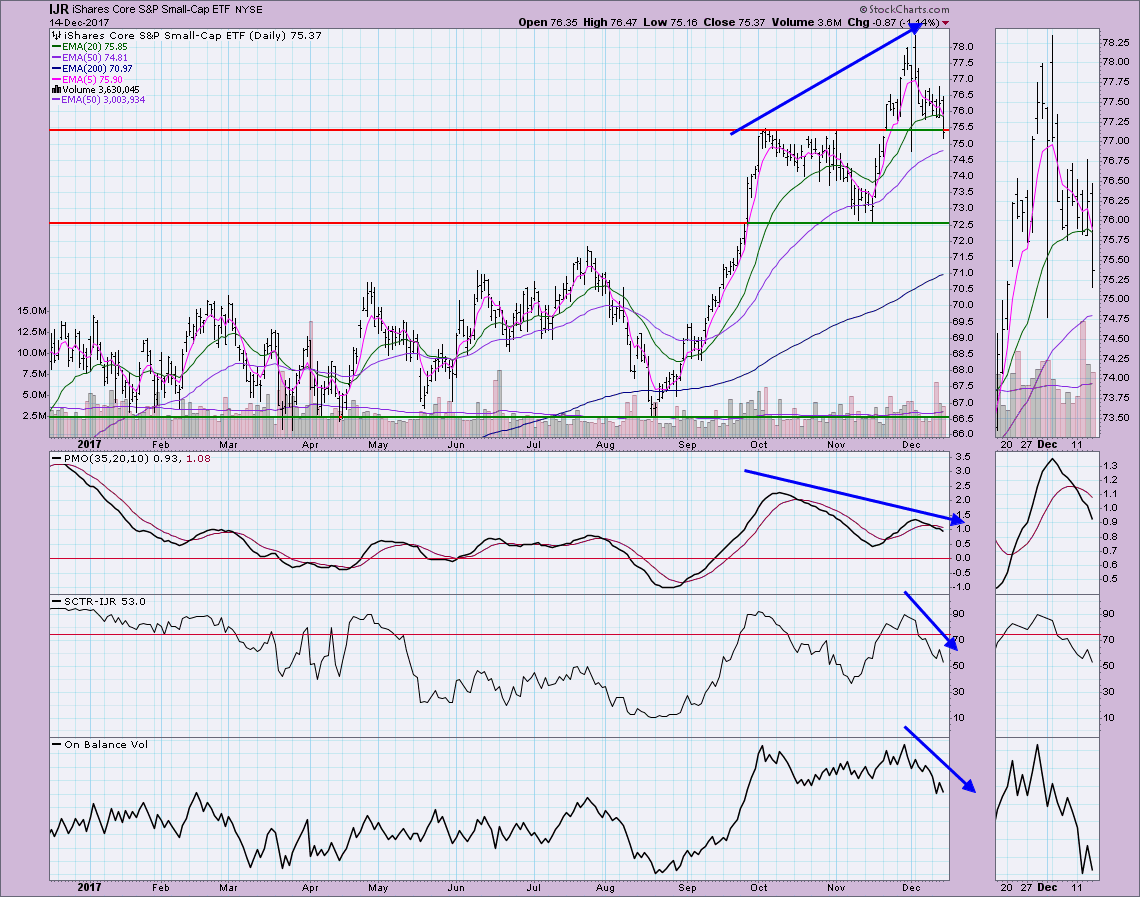Click the blue arrowhead on On Balance Vol panel
The image size is (1140, 897).
pyautogui.click(x=968, y=787)
